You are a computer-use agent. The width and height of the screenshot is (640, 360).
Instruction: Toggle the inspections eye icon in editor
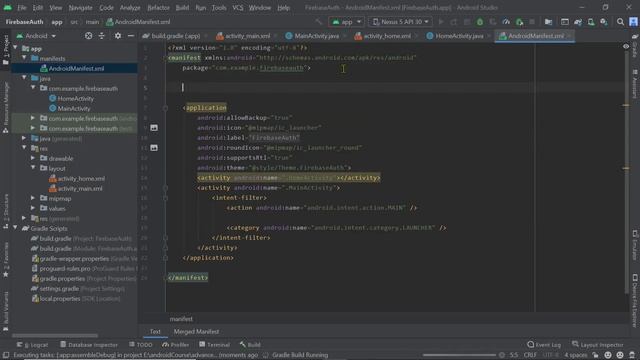(x=626, y=47)
